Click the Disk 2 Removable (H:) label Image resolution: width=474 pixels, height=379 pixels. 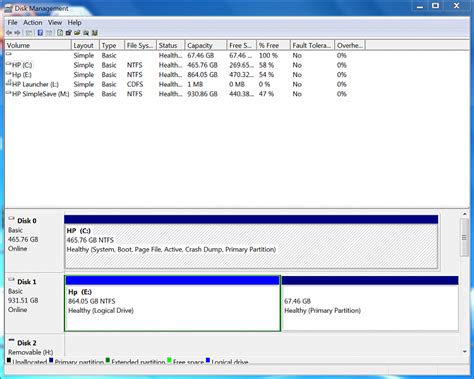(x=31, y=352)
